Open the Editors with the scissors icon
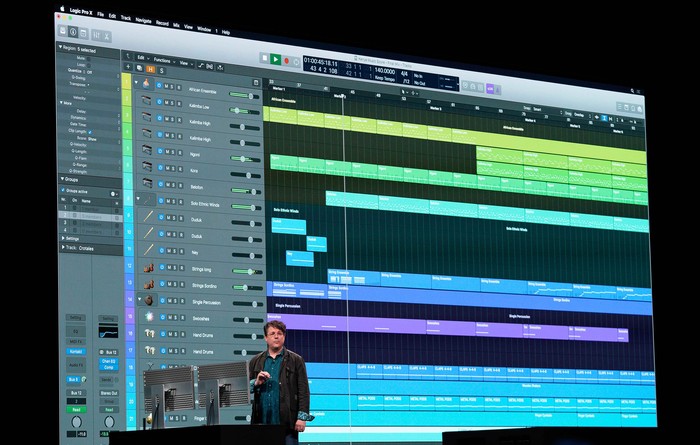This screenshot has width=700, height=445. pyautogui.click(x=107, y=37)
